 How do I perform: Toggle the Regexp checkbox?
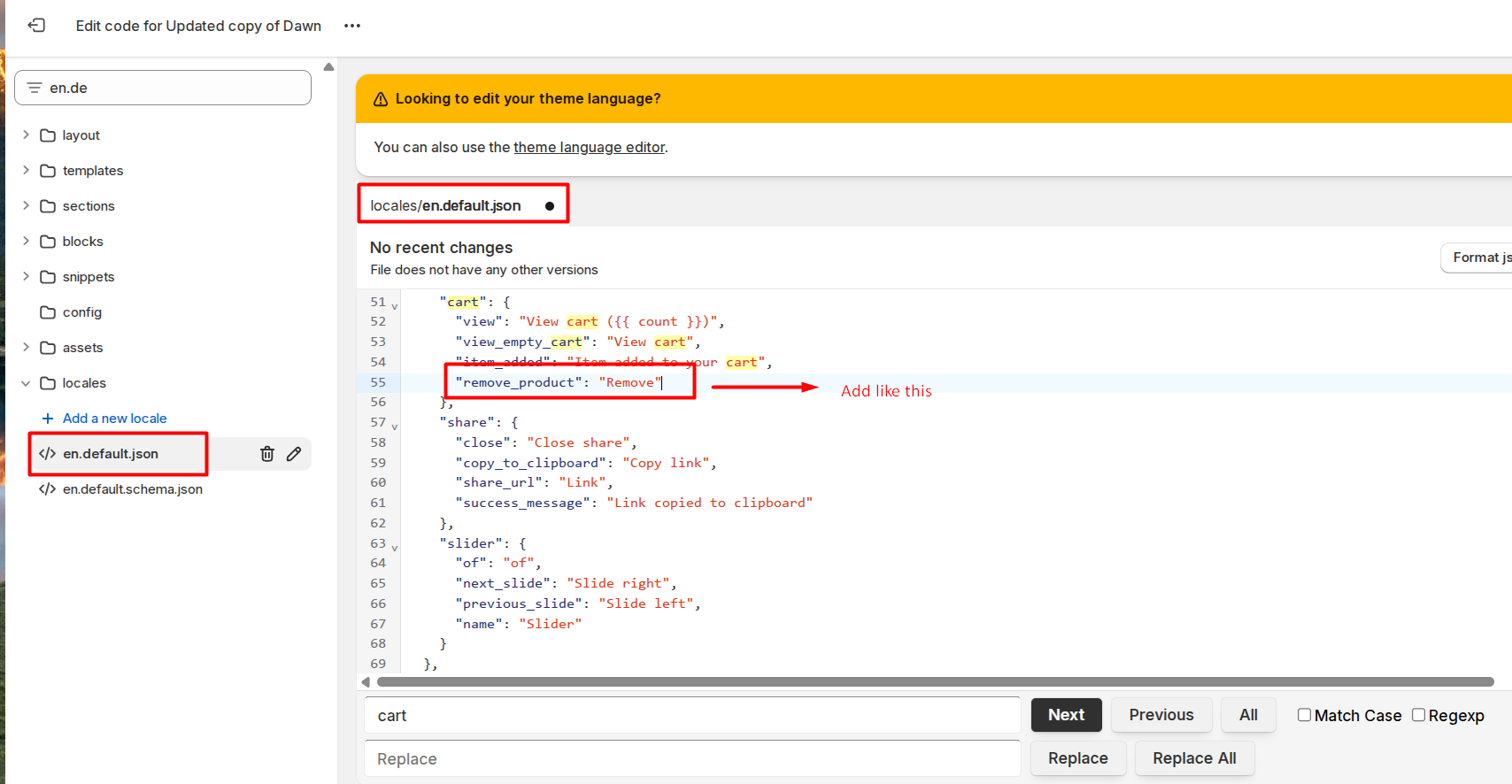tap(1418, 715)
